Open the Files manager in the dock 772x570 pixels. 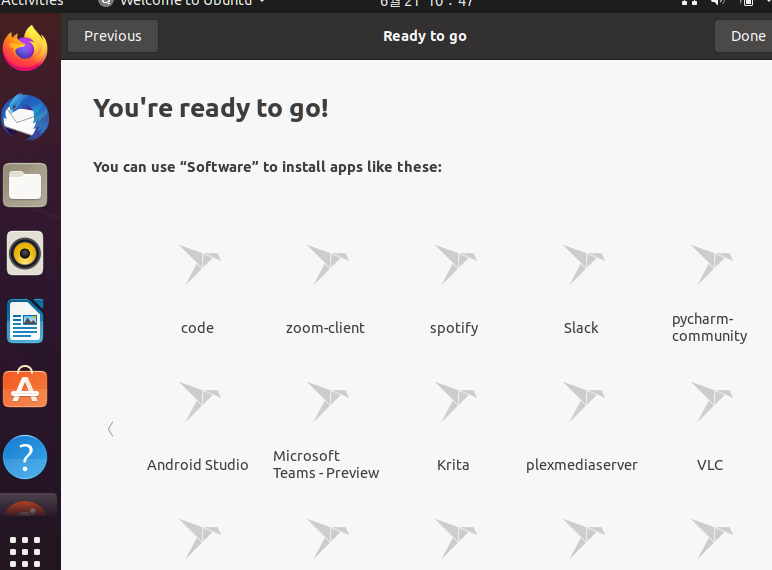[x=25, y=185]
